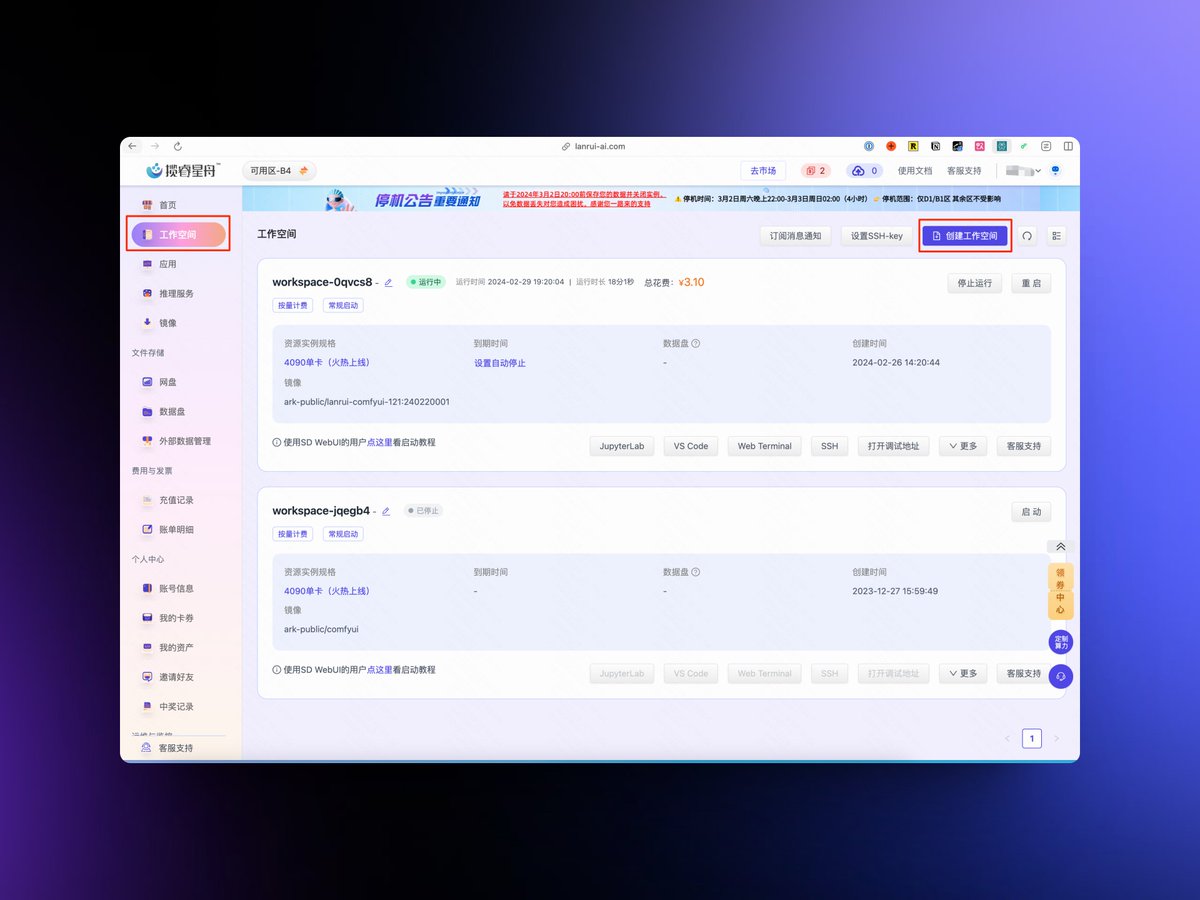Open the floating customer service chat bubble
1200x900 pixels.
[x=1061, y=676]
